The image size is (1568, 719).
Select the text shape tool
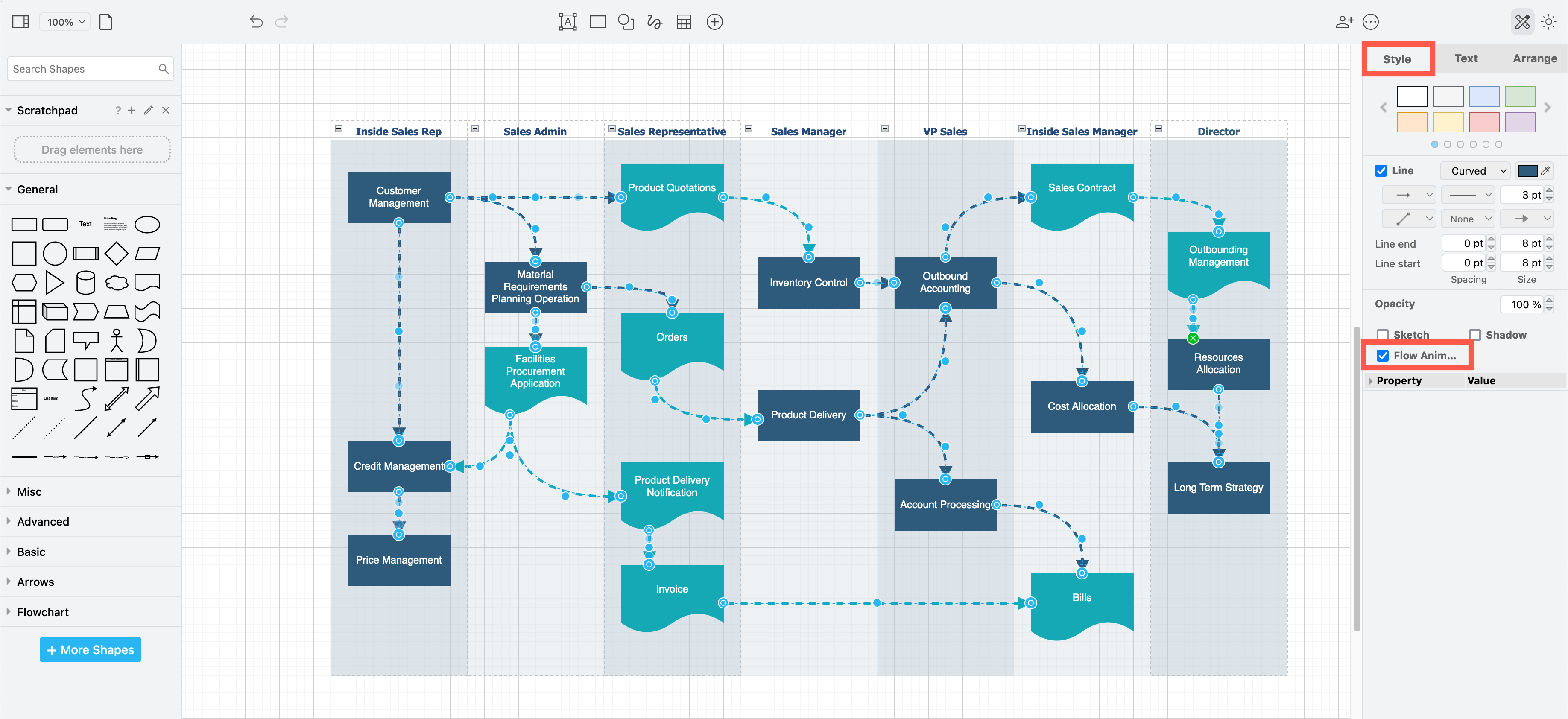click(x=568, y=20)
